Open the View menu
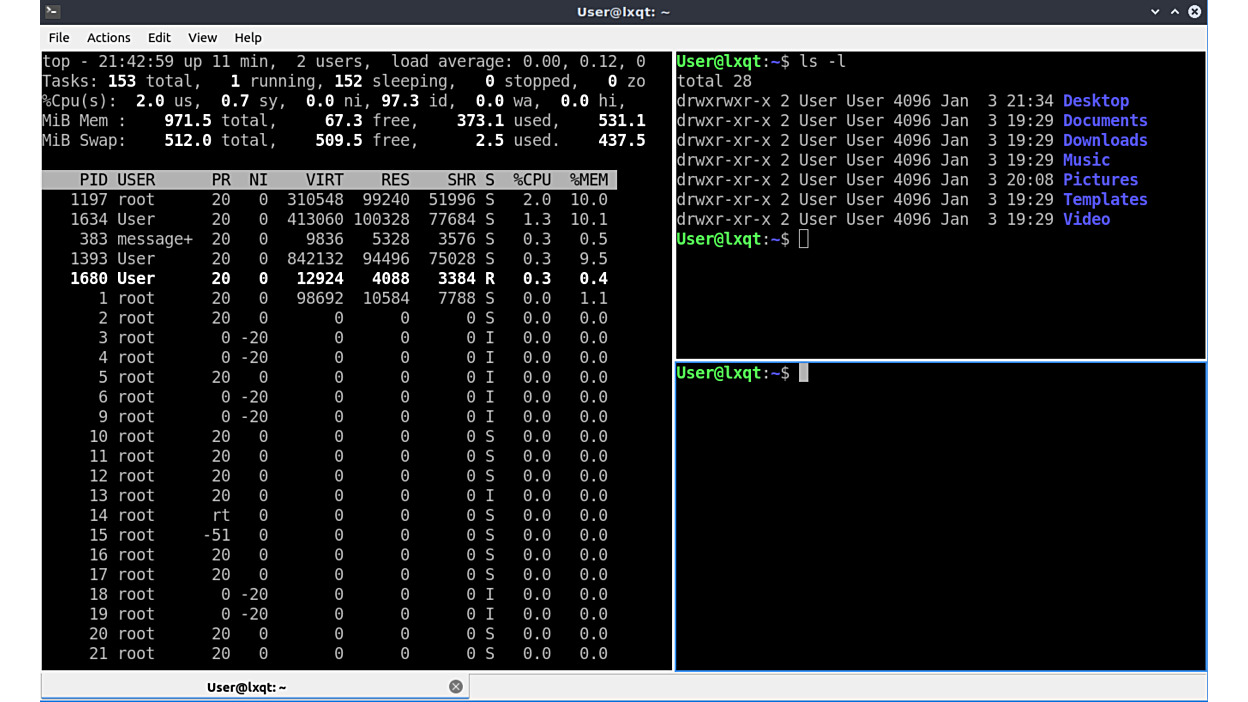Image resolution: width=1248 pixels, height=702 pixels. 202,37
